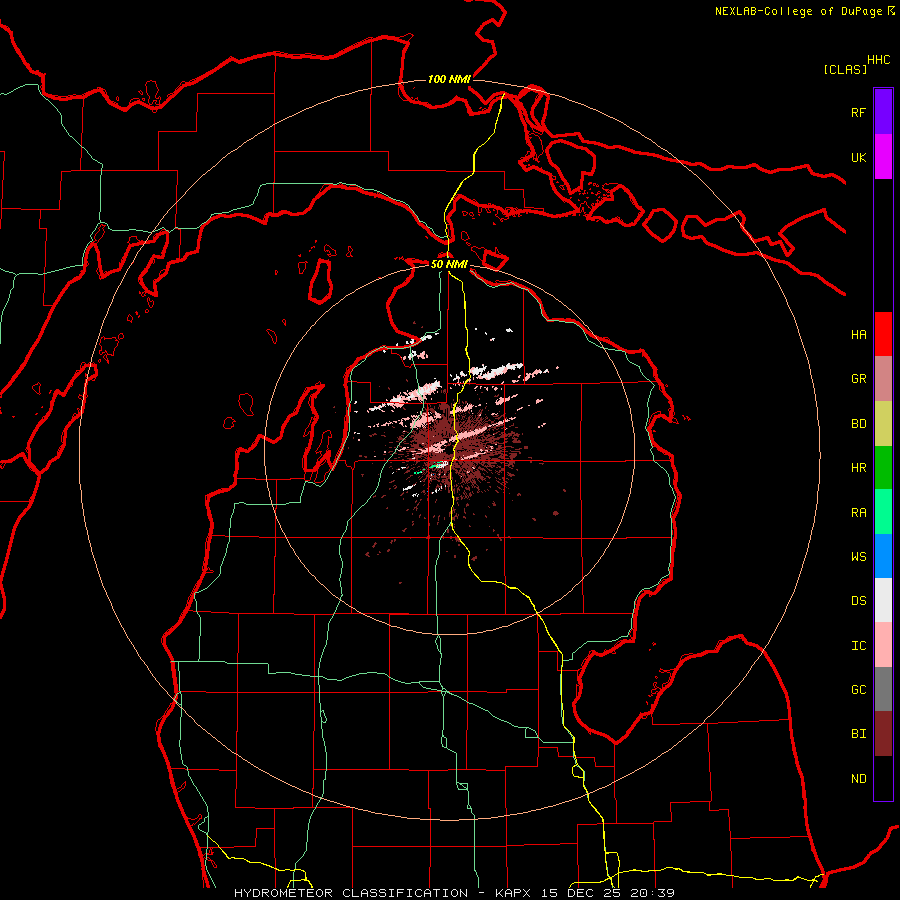Click the RF purple legend swatch

883,112
